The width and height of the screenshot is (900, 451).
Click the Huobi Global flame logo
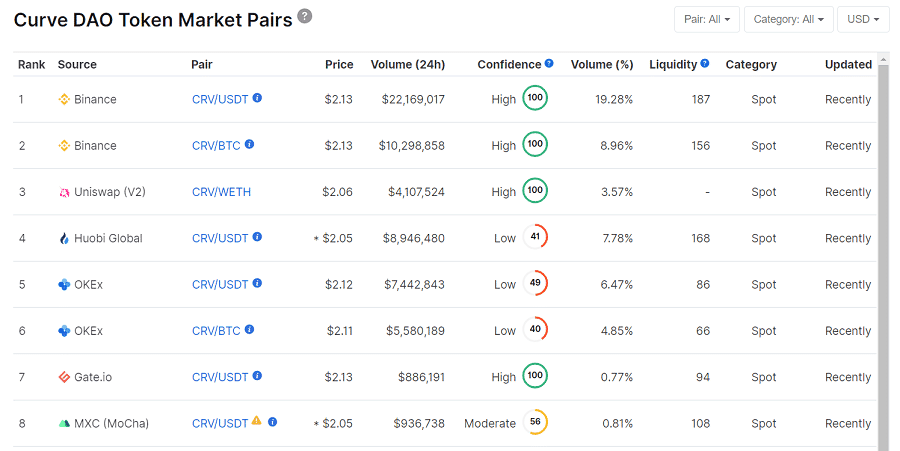64,238
